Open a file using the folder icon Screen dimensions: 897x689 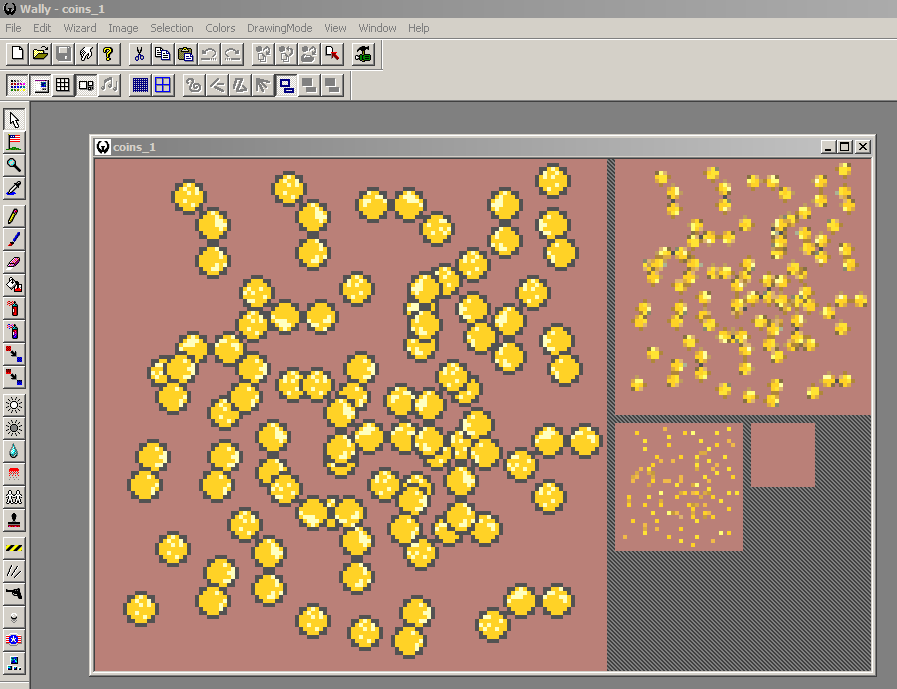click(40, 54)
